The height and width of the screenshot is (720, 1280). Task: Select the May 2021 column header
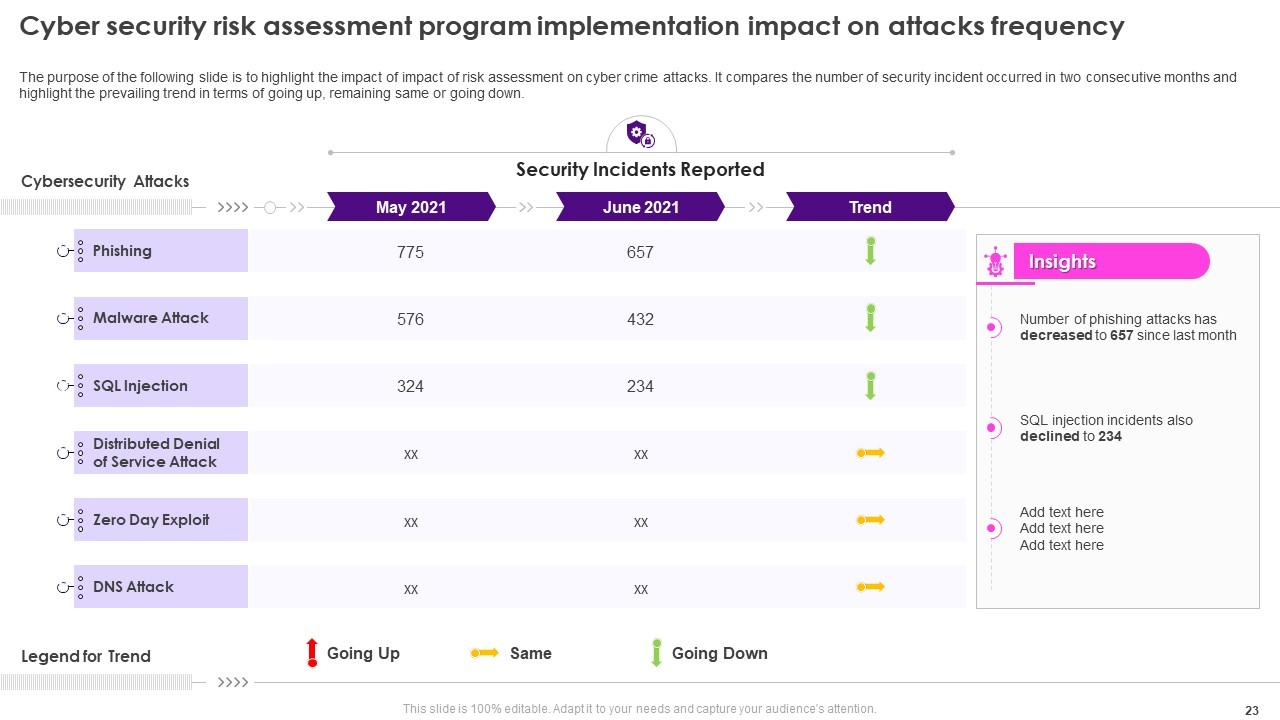pos(411,207)
